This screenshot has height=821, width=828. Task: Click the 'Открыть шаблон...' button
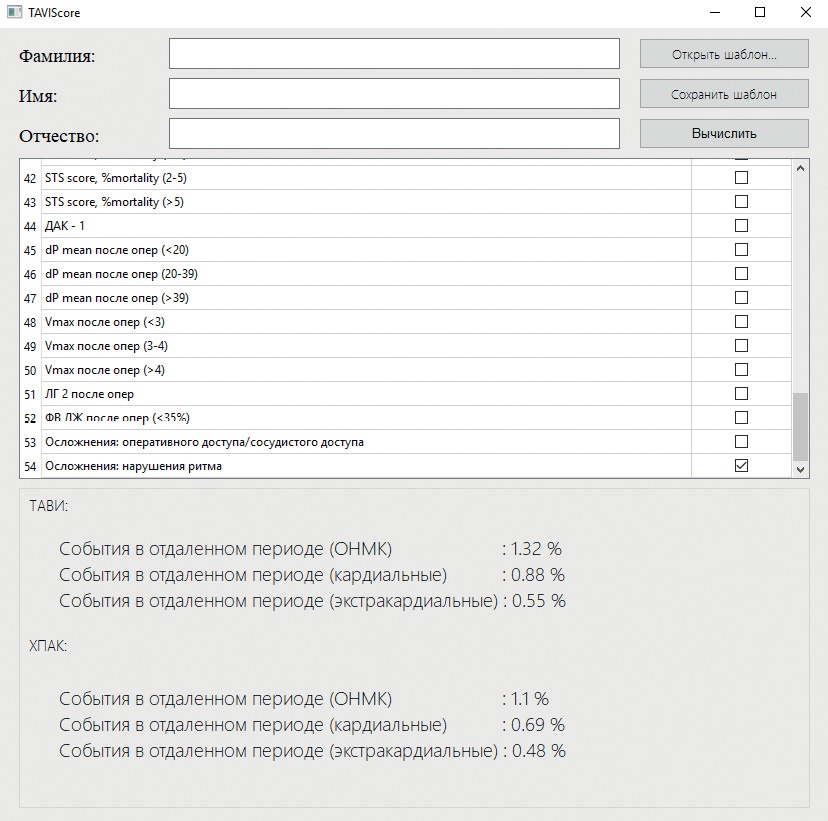(724, 54)
